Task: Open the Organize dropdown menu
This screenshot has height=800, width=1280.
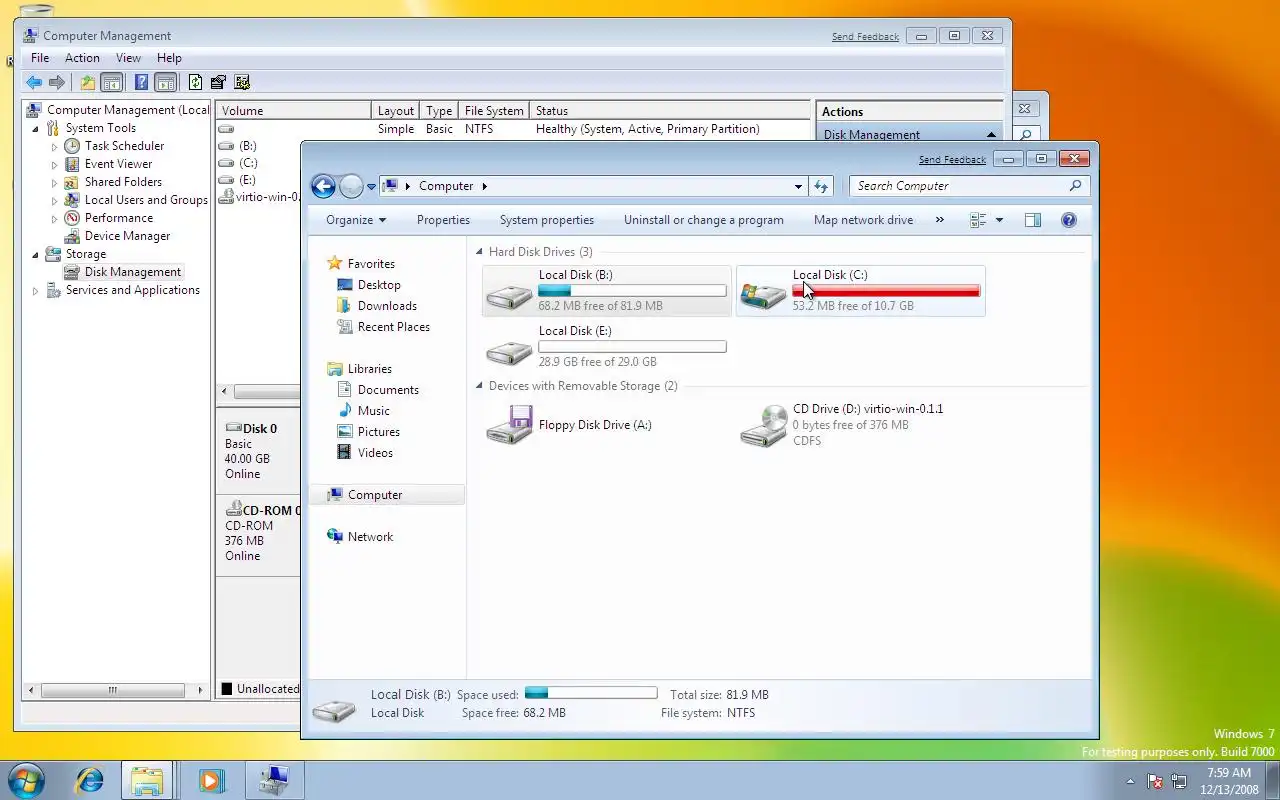Action: click(356, 220)
